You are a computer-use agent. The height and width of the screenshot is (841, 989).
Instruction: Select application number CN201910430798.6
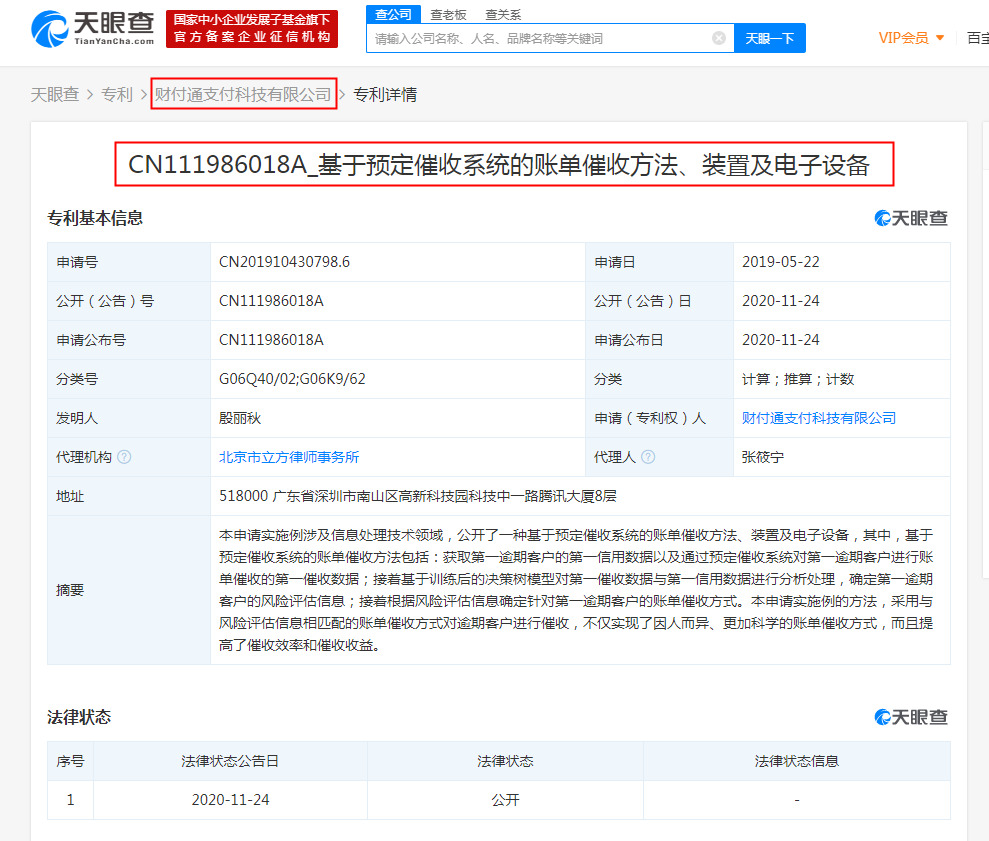pyautogui.click(x=284, y=262)
